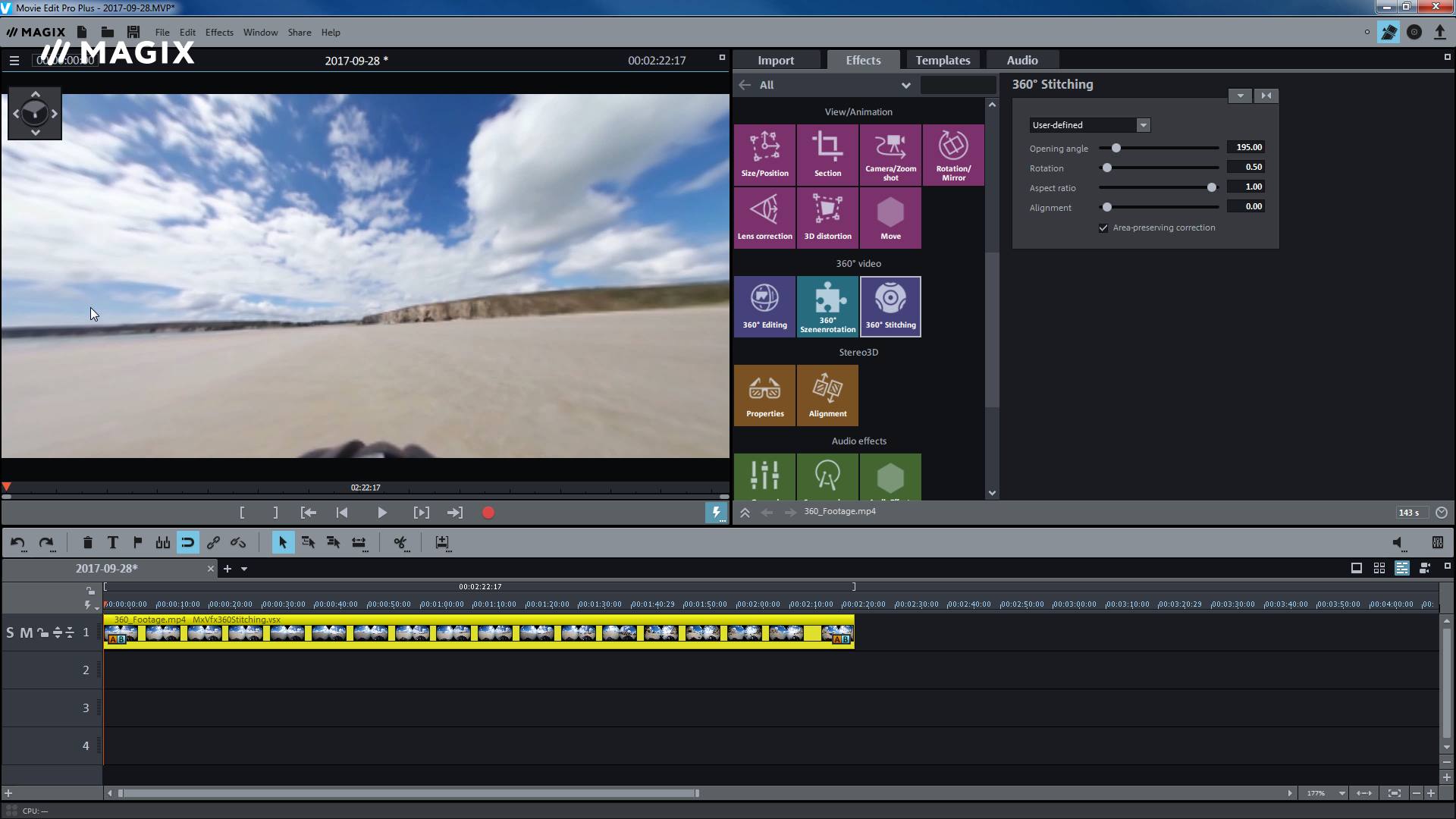Image resolution: width=1456 pixels, height=819 pixels.
Task: Select the 360° Scenerotation tool
Action: (827, 306)
